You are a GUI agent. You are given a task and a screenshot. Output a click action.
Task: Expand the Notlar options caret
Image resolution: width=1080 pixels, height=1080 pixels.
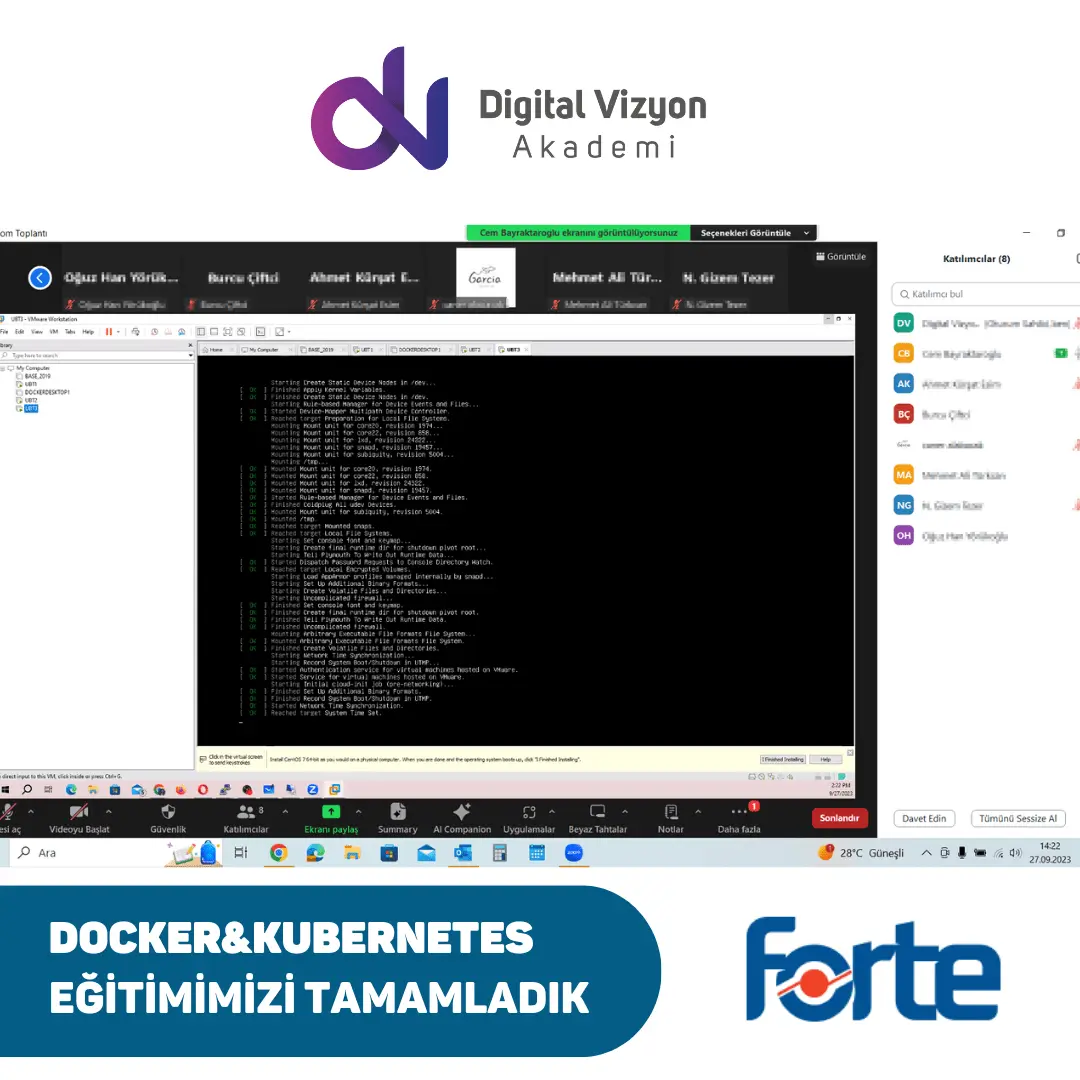tap(698, 811)
